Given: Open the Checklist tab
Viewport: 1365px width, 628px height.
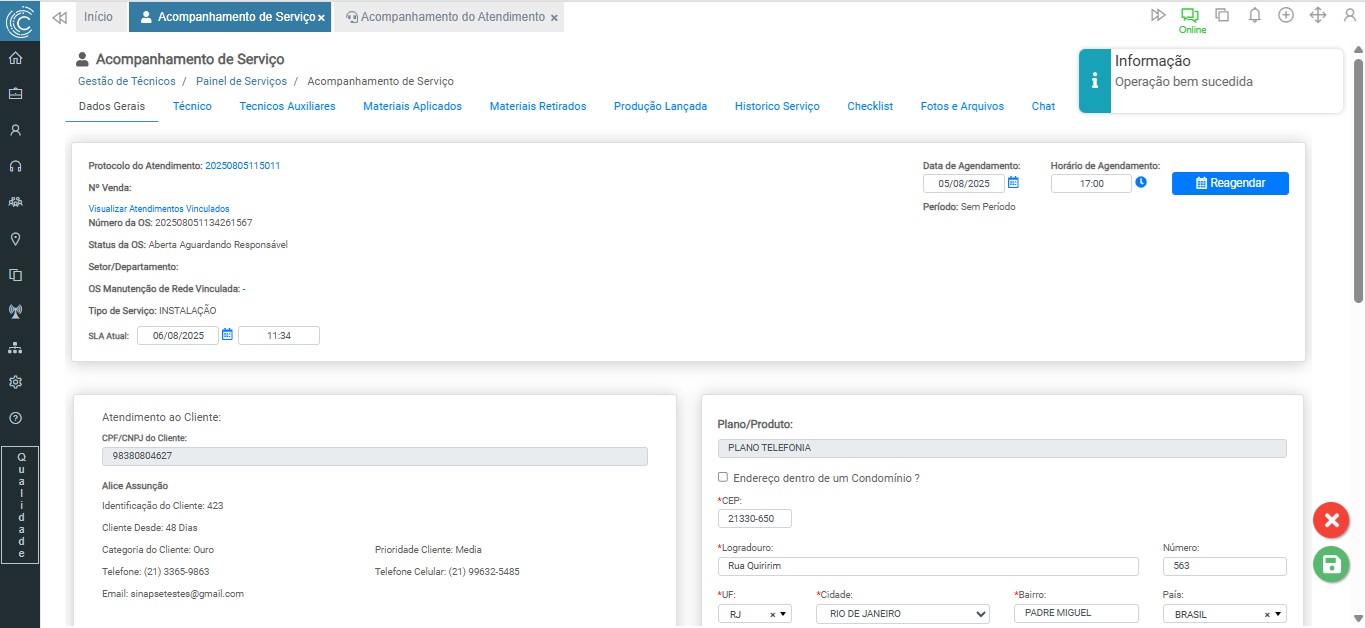Looking at the screenshot, I should (869, 106).
